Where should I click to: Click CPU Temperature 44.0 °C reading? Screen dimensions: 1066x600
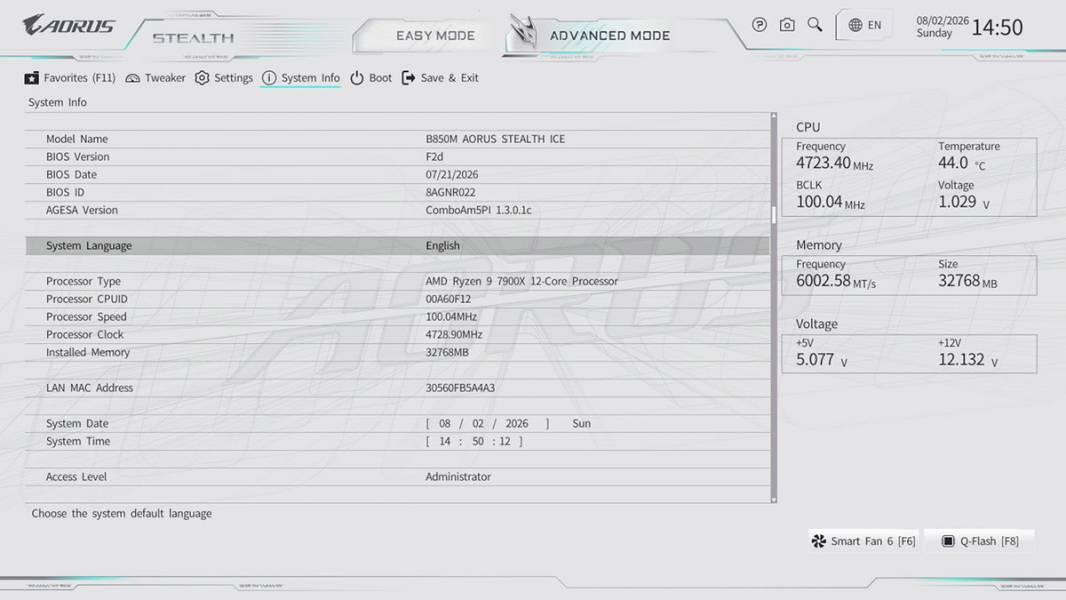961,163
